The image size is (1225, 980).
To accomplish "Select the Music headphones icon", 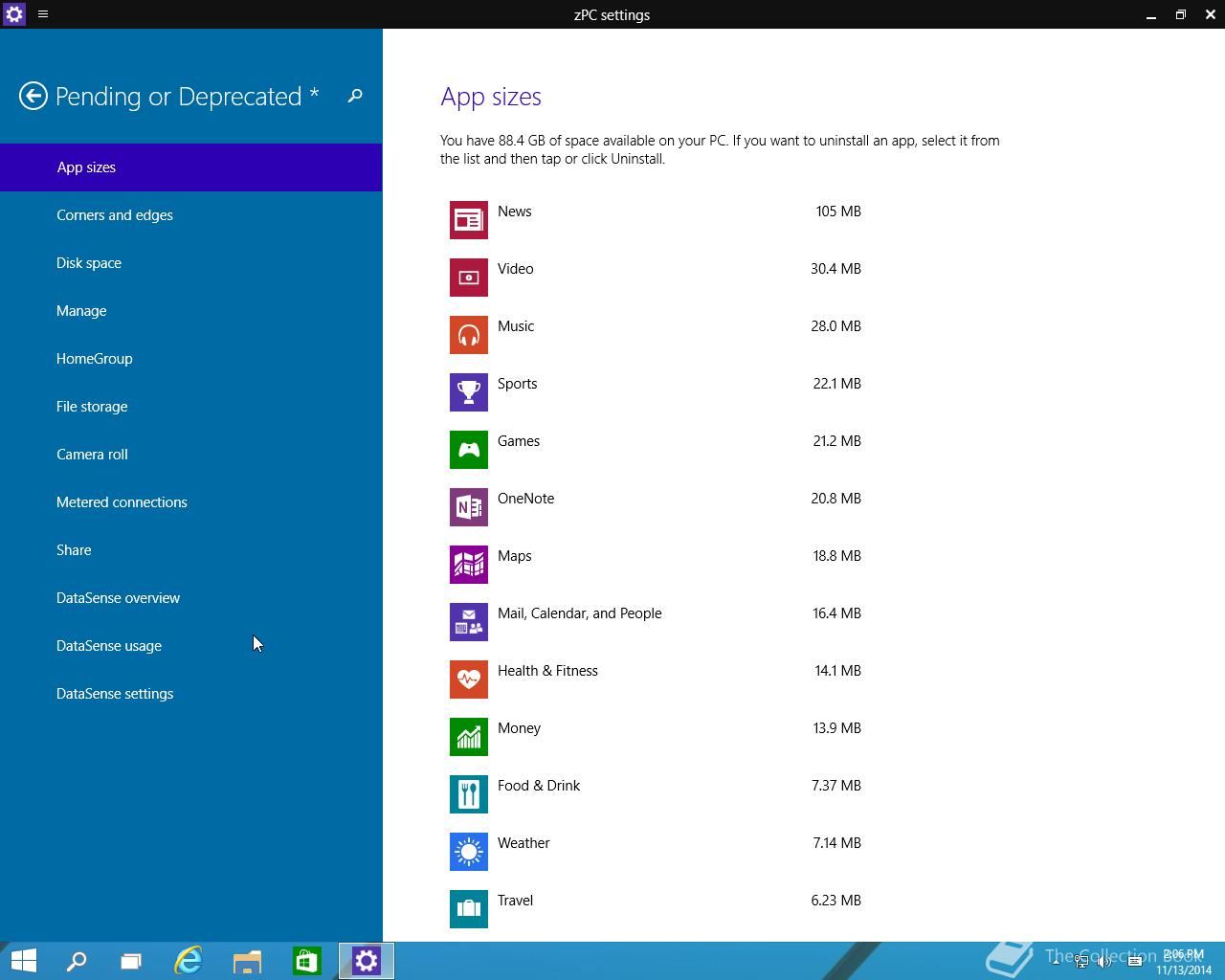I will [x=469, y=335].
